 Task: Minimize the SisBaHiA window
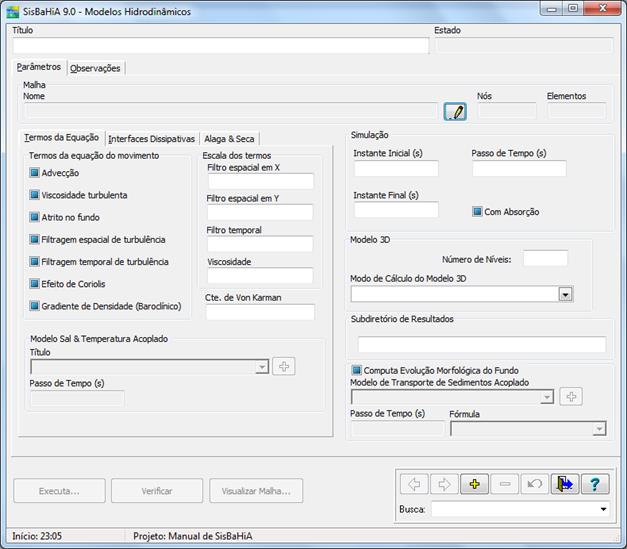click(552, 9)
